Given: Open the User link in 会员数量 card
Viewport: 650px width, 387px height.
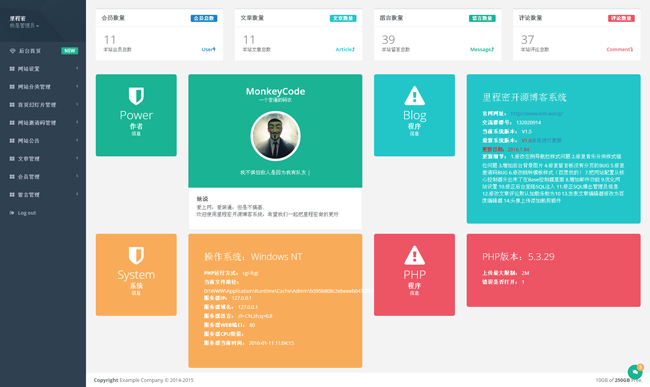Looking at the screenshot, I should point(209,49).
